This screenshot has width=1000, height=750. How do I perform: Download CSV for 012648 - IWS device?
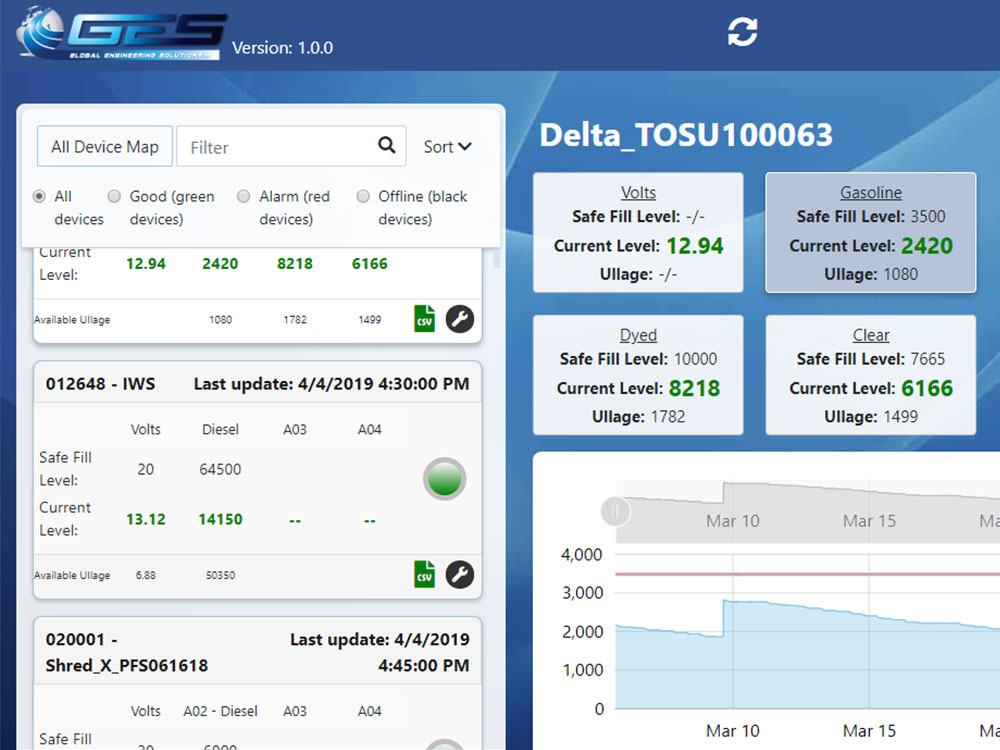pyautogui.click(x=425, y=575)
